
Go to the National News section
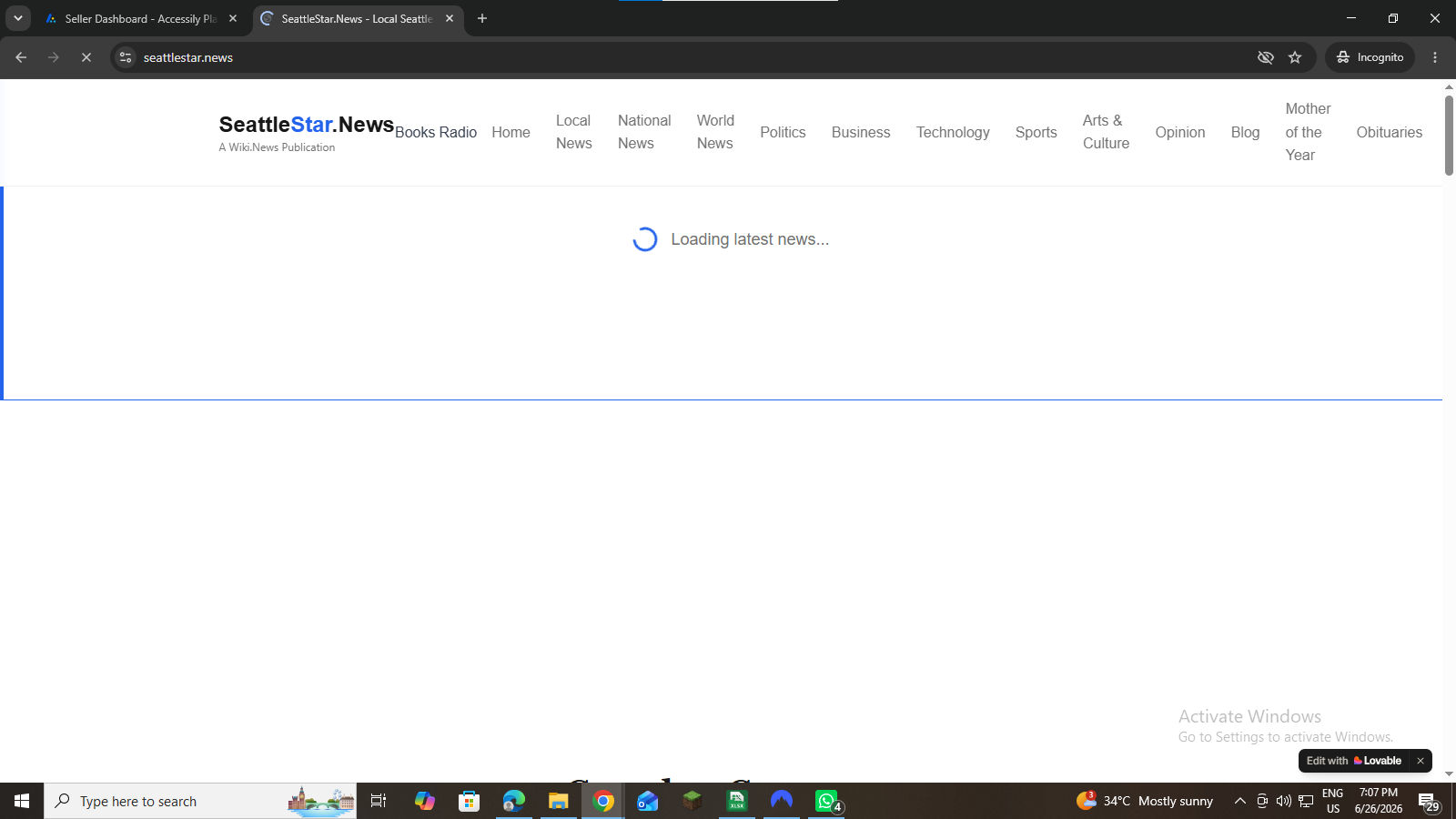pyautogui.click(x=644, y=132)
